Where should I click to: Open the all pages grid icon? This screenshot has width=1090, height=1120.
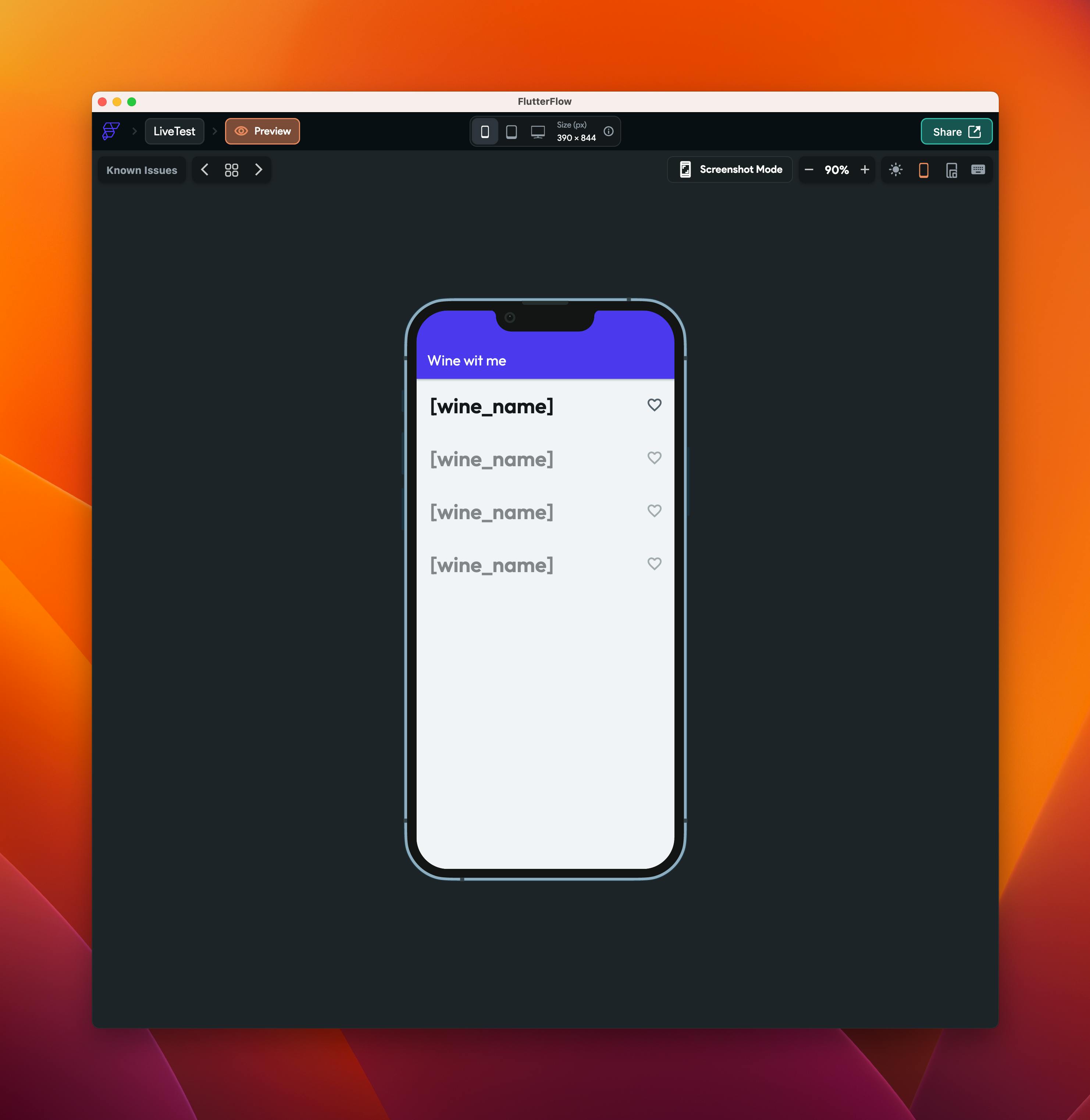coord(231,170)
